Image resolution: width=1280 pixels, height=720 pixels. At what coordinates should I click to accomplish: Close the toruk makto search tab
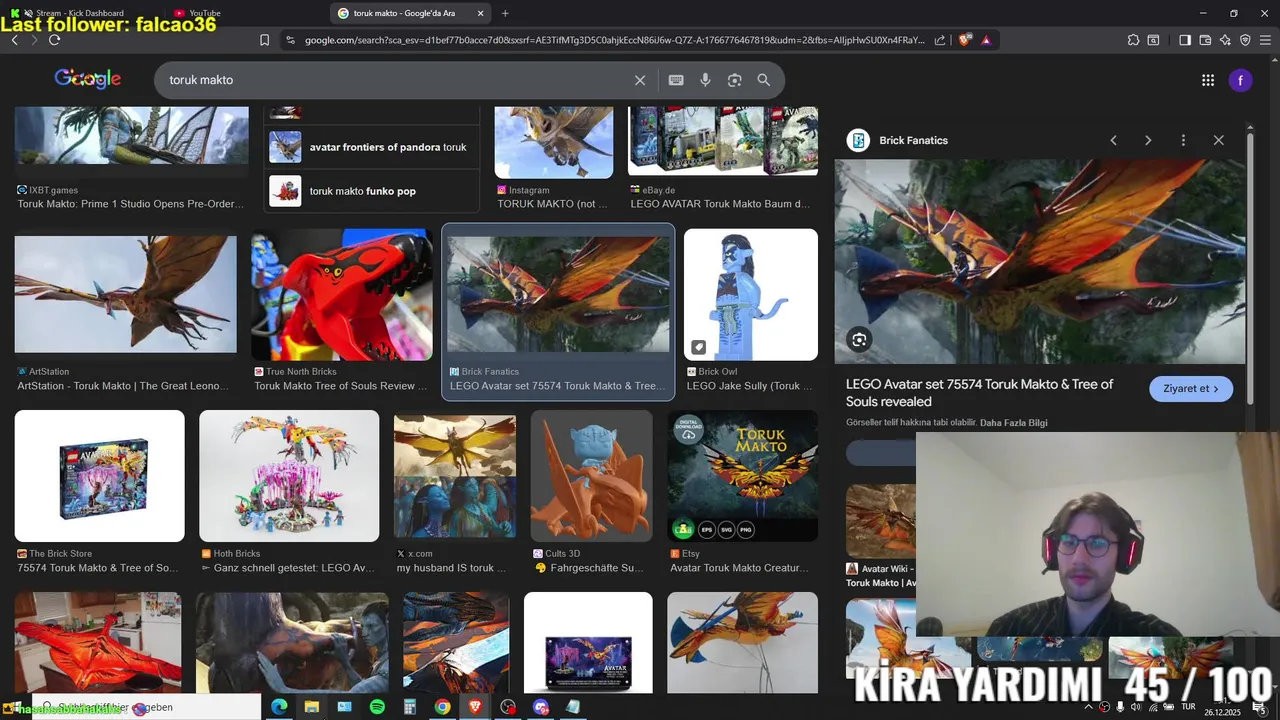(x=481, y=13)
